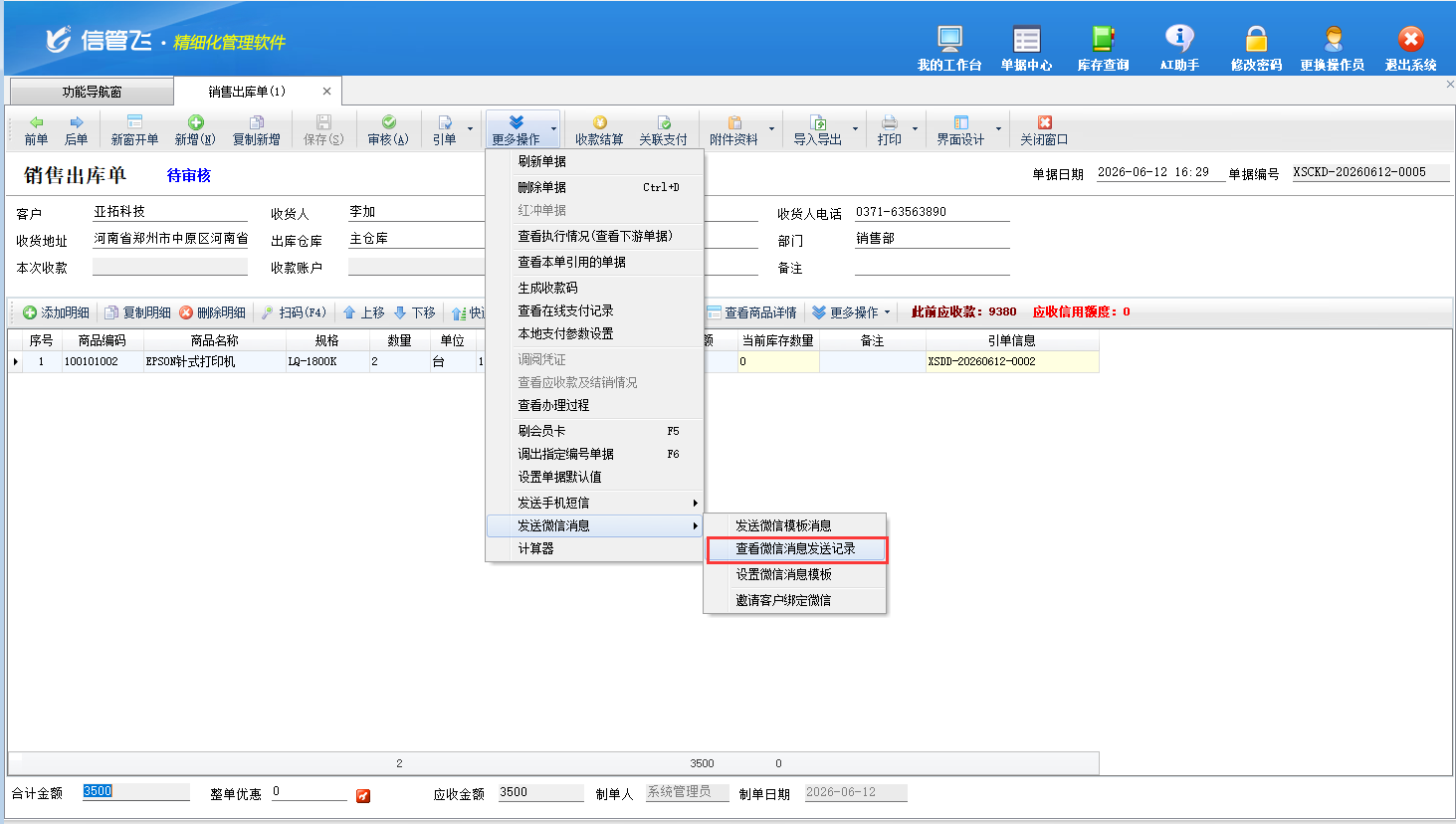This screenshot has width=1456, height=824.
Task: Click the 备注 input field
Action: pos(932,267)
